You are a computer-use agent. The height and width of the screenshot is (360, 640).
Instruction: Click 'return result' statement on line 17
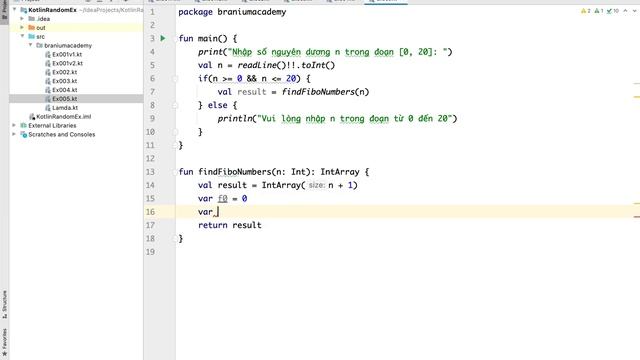(x=230, y=225)
